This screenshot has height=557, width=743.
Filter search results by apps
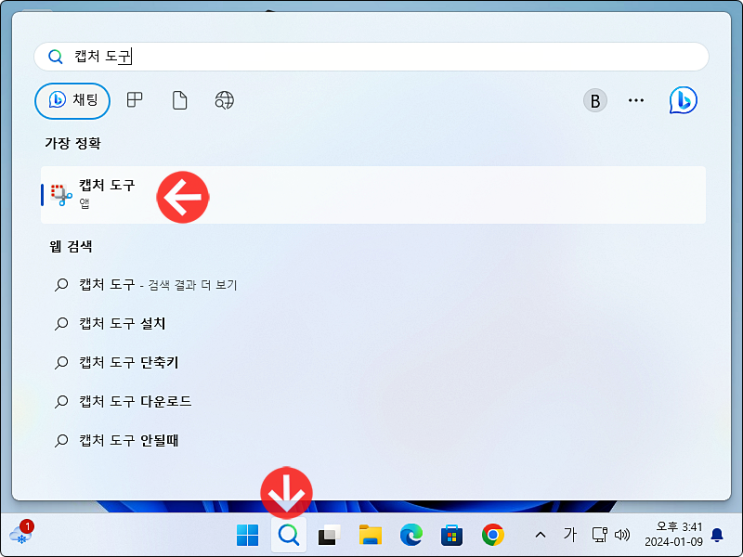coord(135,100)
